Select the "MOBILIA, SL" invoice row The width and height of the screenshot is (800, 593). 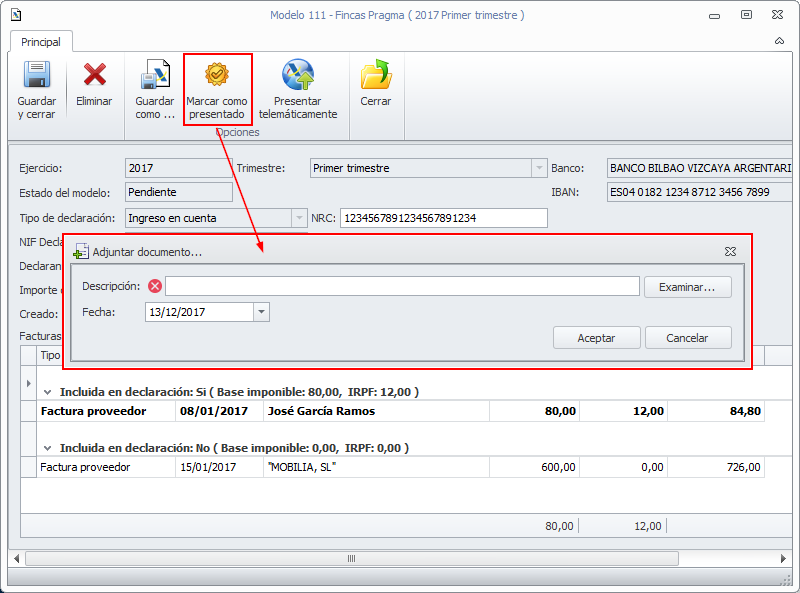click(399, 467)
